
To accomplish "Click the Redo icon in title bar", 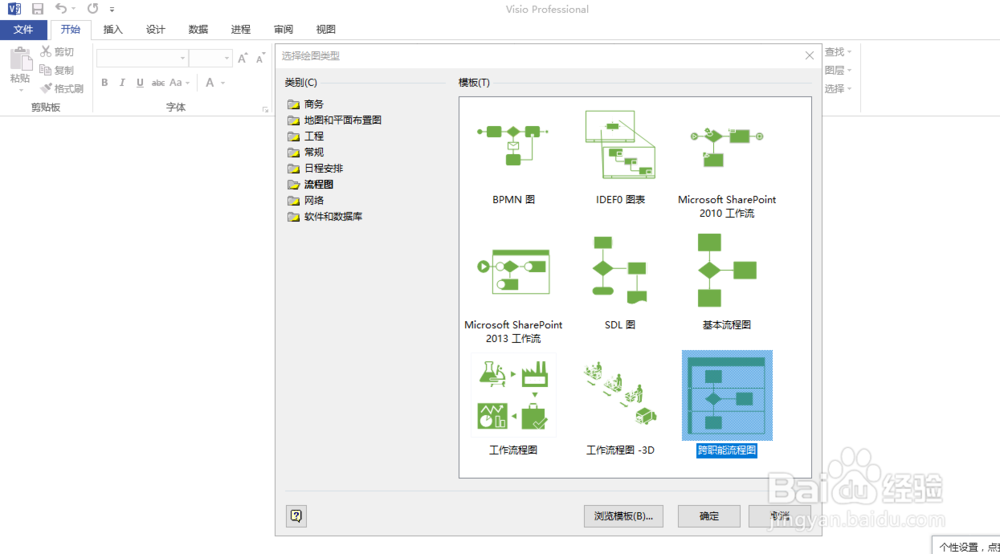I will coord(92,8).
